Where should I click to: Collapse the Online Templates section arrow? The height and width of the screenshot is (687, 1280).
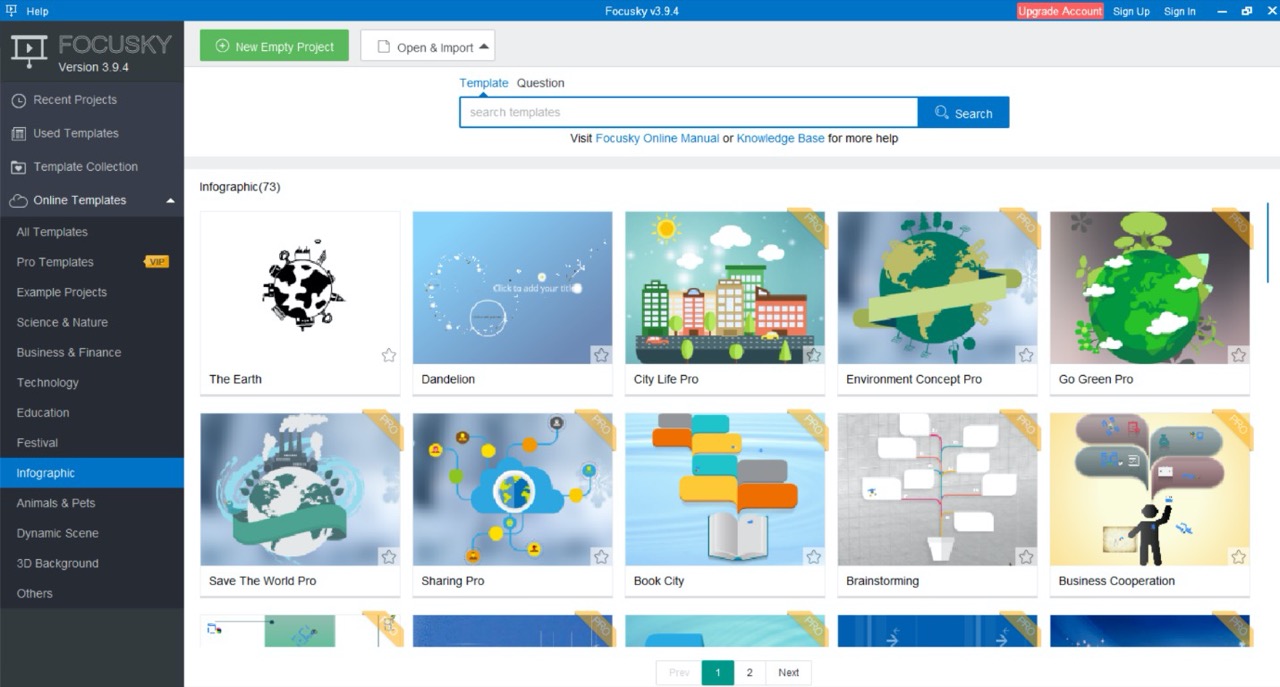[x=170, y=201]
